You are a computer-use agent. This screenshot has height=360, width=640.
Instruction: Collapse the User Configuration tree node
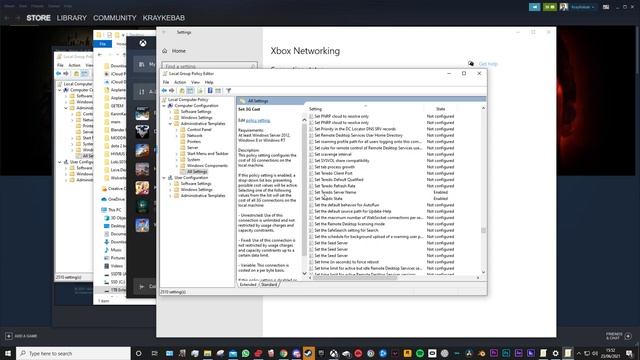tap(164, 178)
